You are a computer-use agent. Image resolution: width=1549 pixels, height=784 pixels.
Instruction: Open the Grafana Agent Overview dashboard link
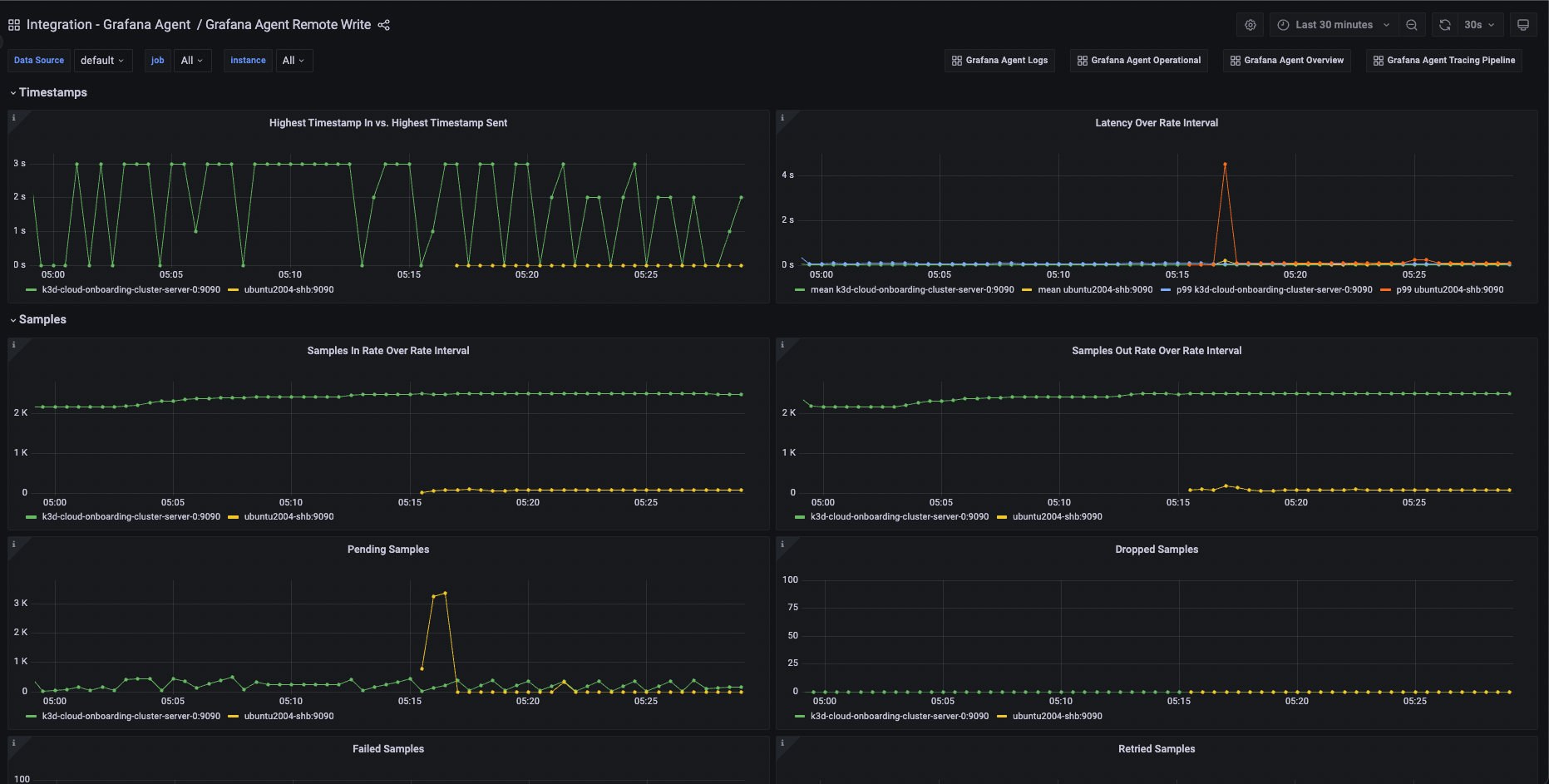tap(1286, 60)
